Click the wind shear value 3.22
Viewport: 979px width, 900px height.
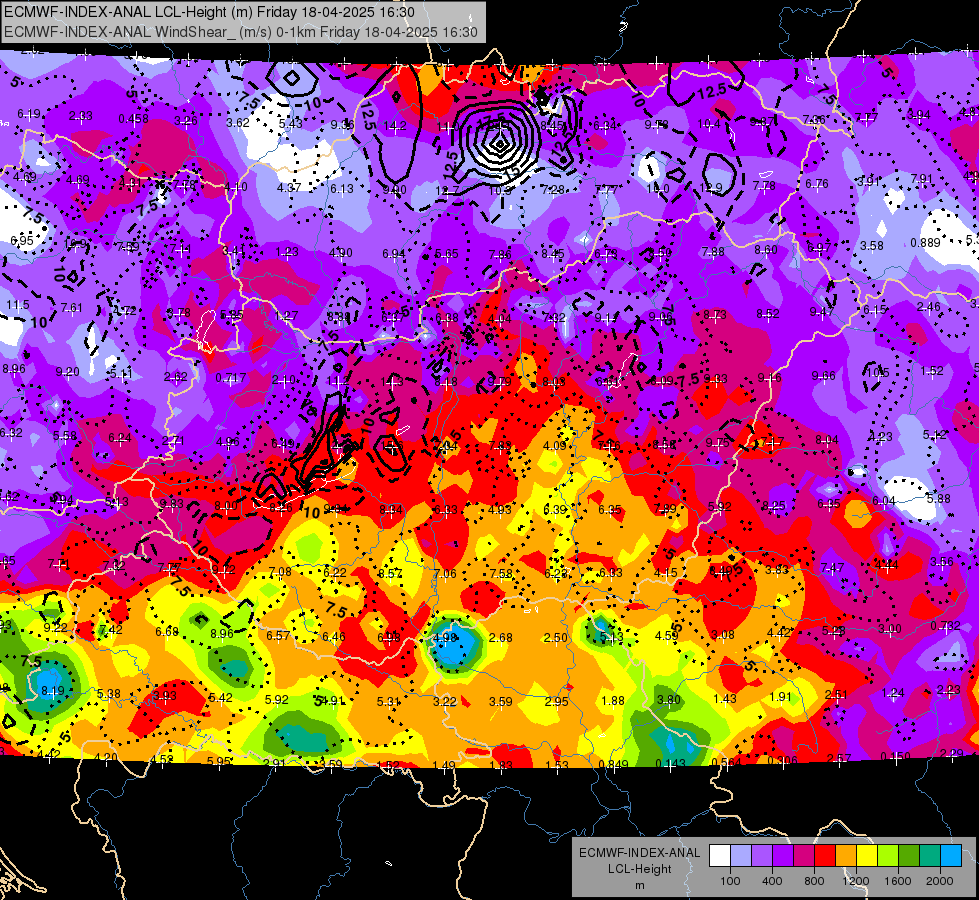tap(445, 701)
